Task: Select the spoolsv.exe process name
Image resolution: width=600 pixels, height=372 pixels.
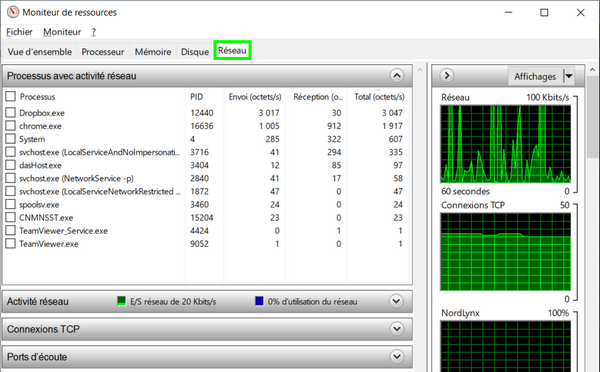Action: point(39,205)
